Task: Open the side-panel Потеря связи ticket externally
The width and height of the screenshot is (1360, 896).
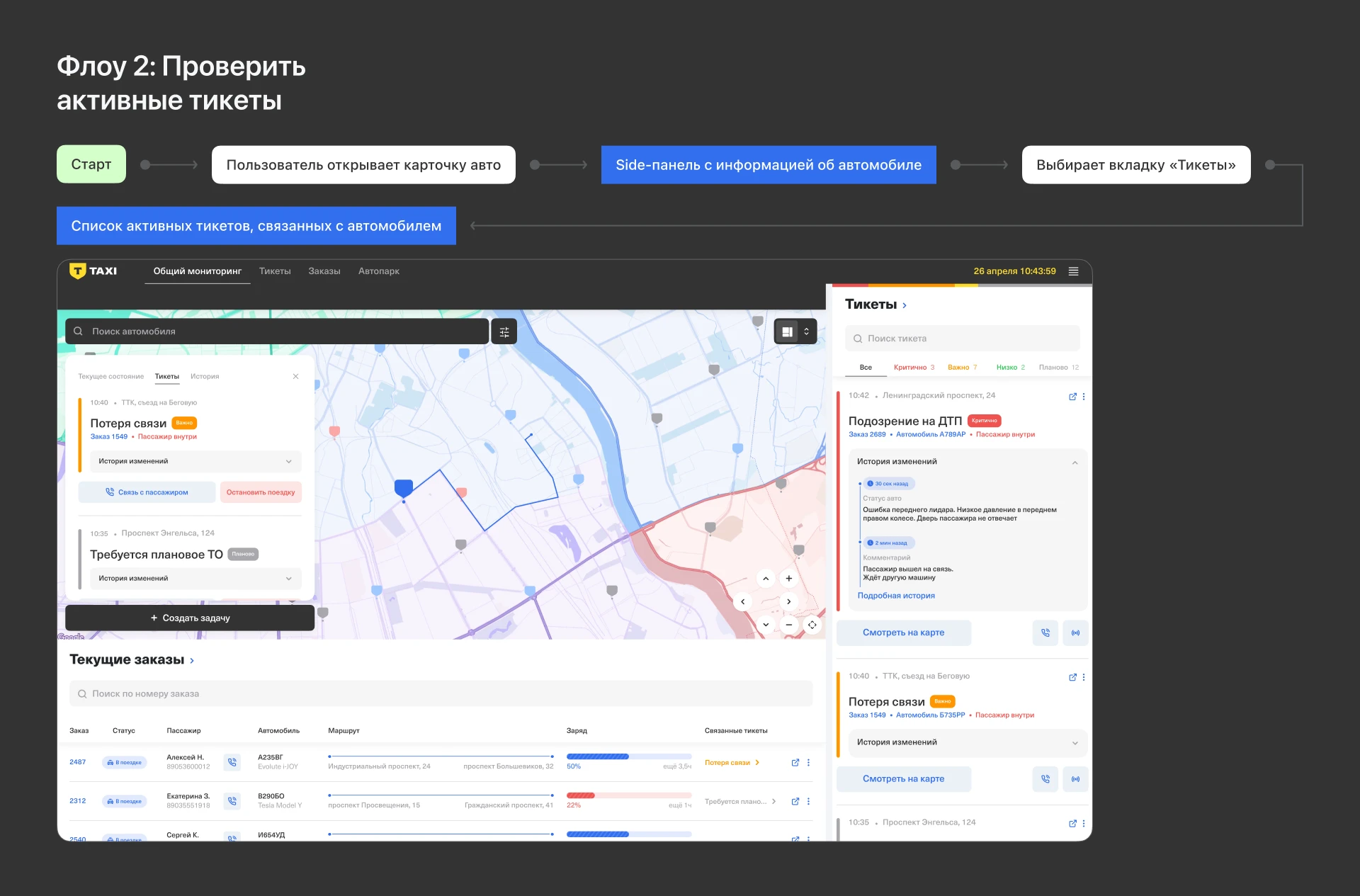Action: pyautogui.click(x=1072, y=677)
